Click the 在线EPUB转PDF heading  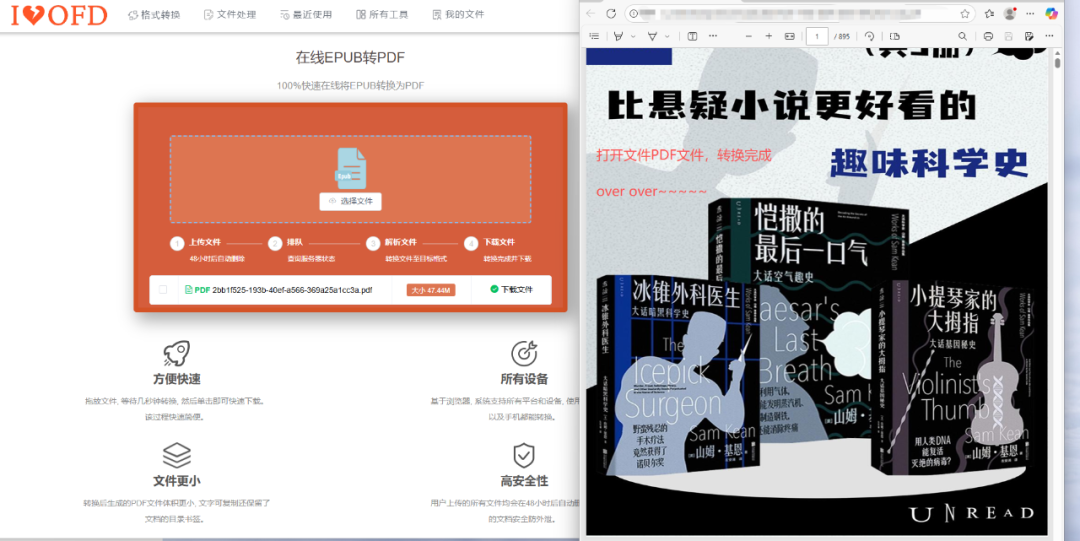click(351, 58)
